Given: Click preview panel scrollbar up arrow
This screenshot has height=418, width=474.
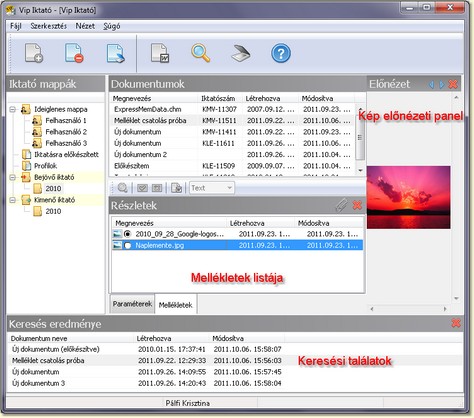Looking at the screenshot, I should [456, 97].
